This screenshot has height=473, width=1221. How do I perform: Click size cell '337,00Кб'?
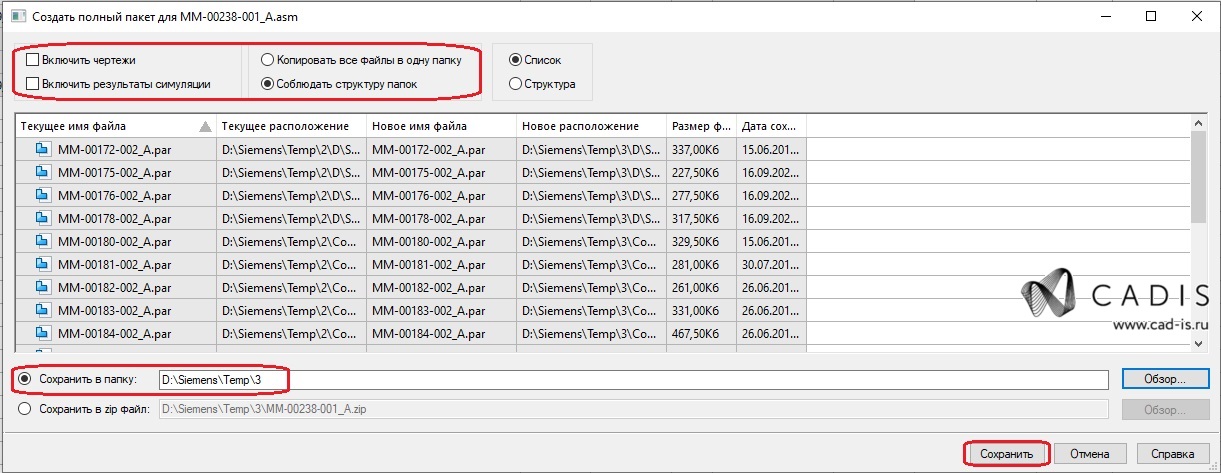click(701, 149)
